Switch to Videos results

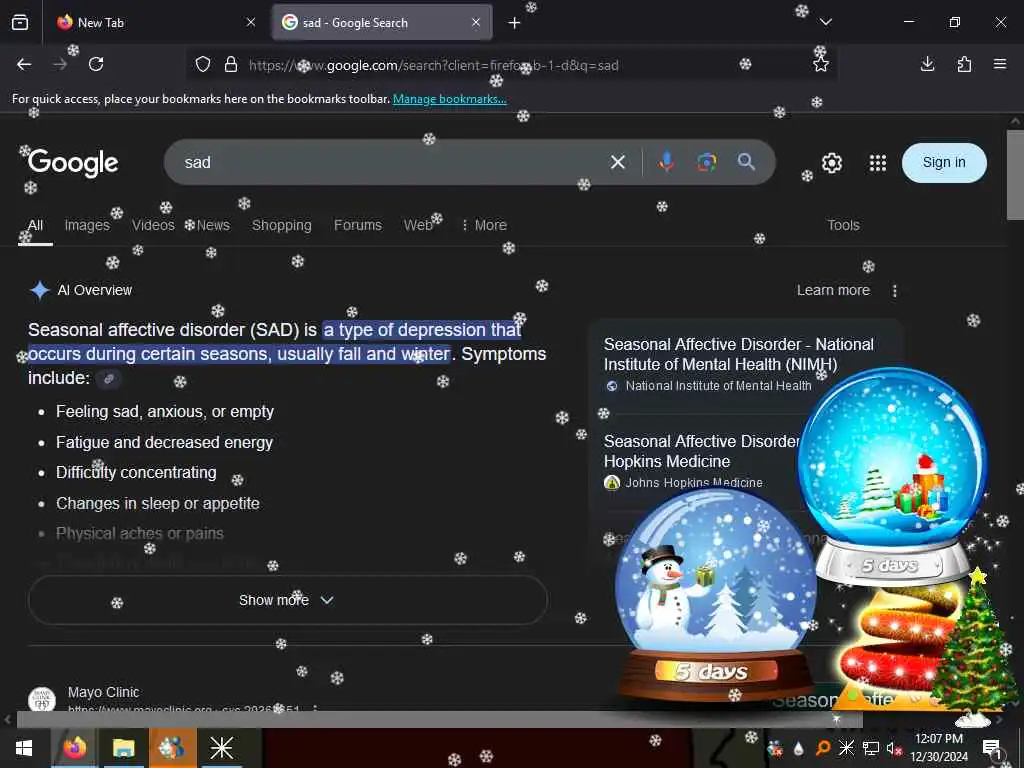[x=153, y=225]
